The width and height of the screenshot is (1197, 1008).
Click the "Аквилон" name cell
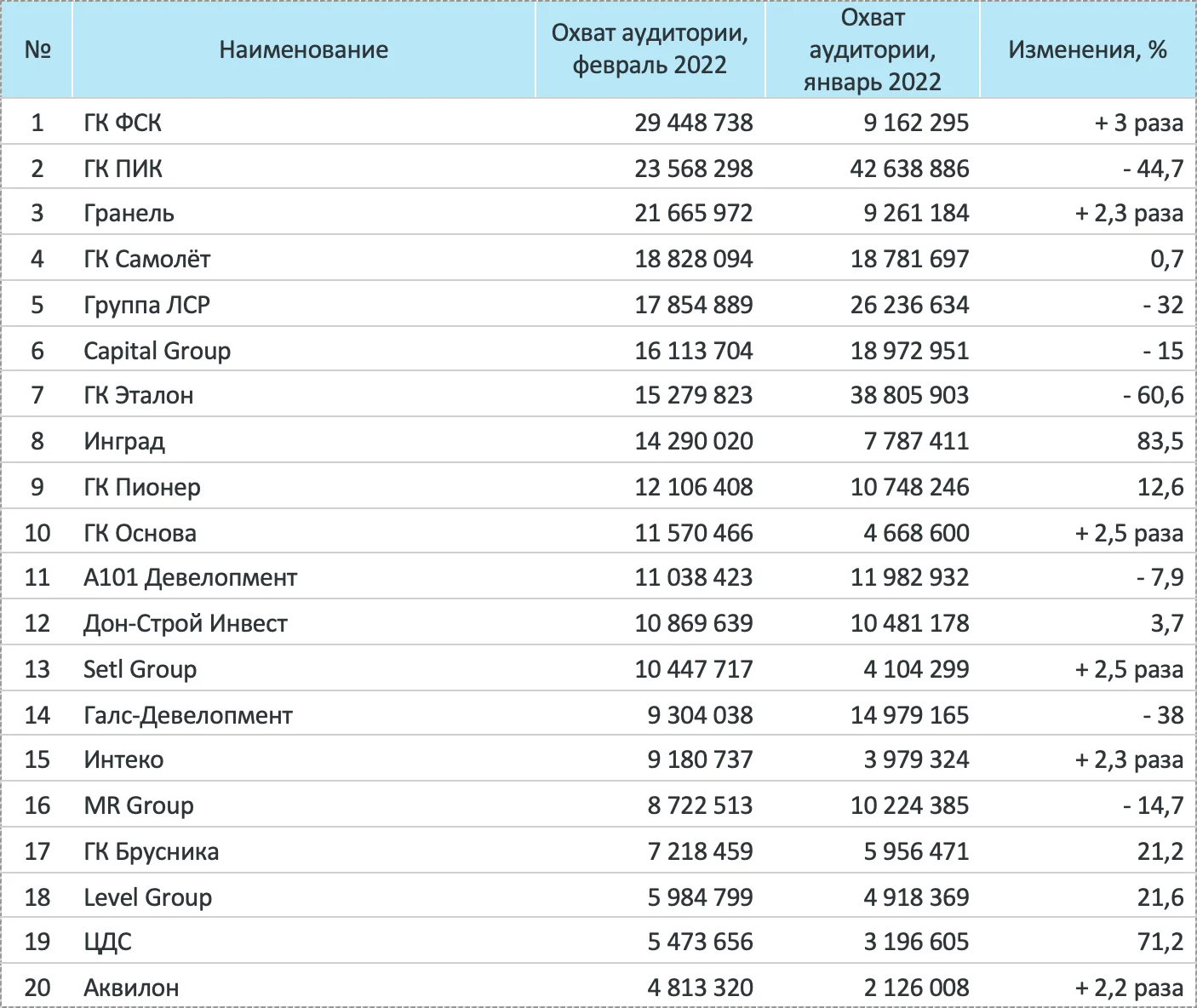131,988
